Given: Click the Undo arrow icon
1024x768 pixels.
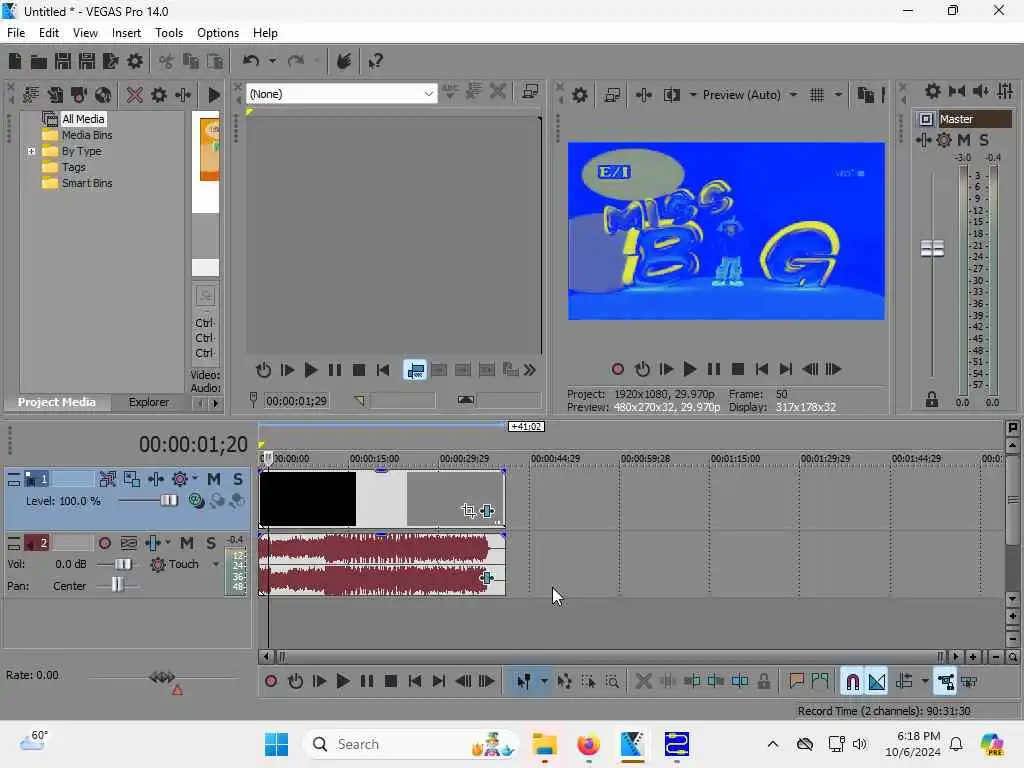Looking at the screenshot, I should (251, 61).
